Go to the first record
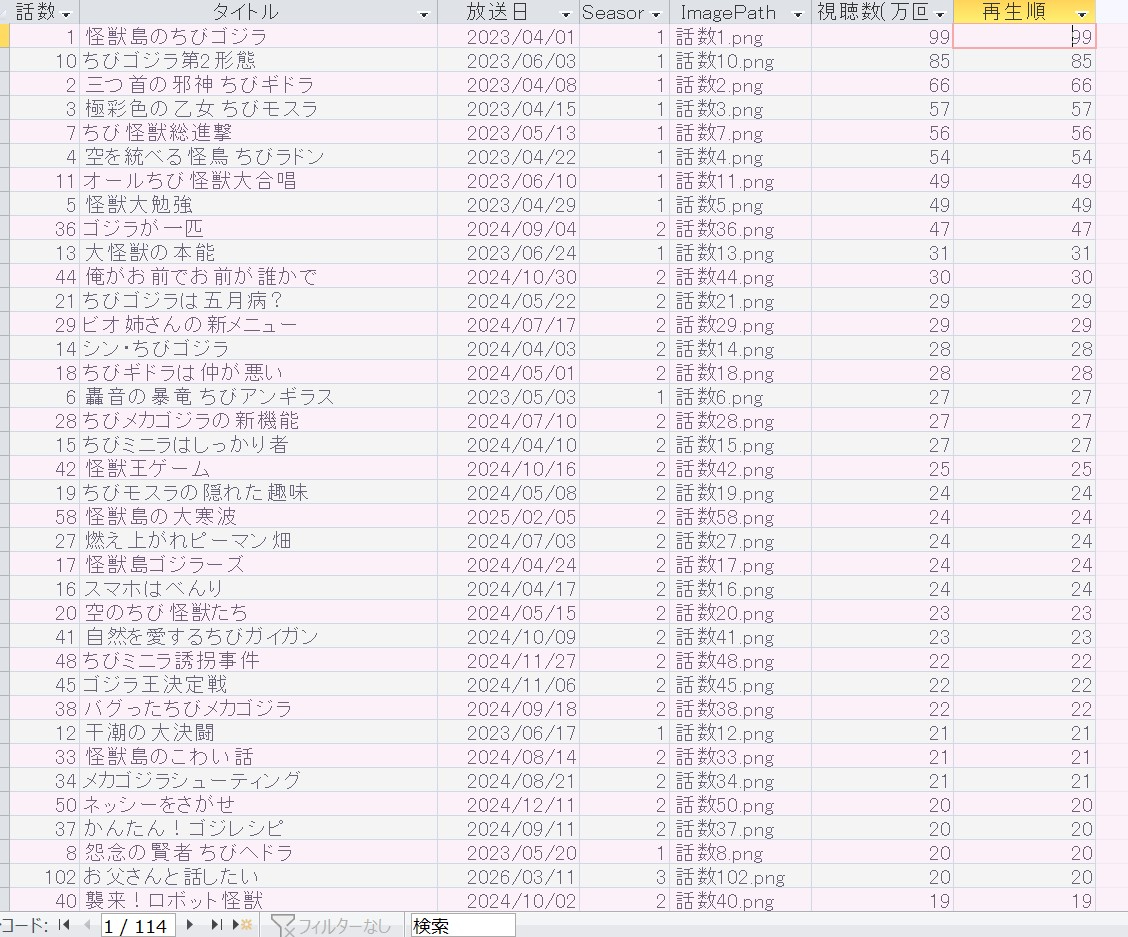This screenshot has height=937, width=1128. coord(63,925)
